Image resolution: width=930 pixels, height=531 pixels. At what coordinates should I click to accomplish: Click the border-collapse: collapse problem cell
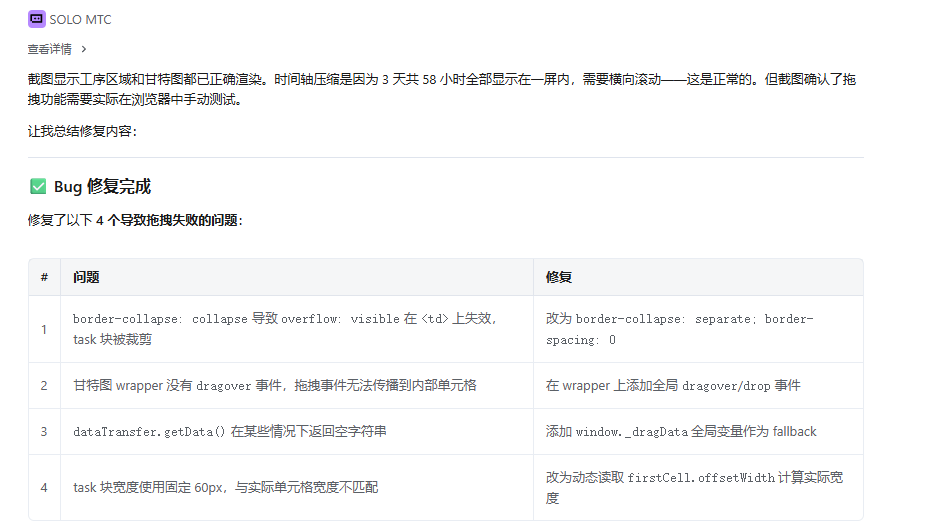[297, 329]
